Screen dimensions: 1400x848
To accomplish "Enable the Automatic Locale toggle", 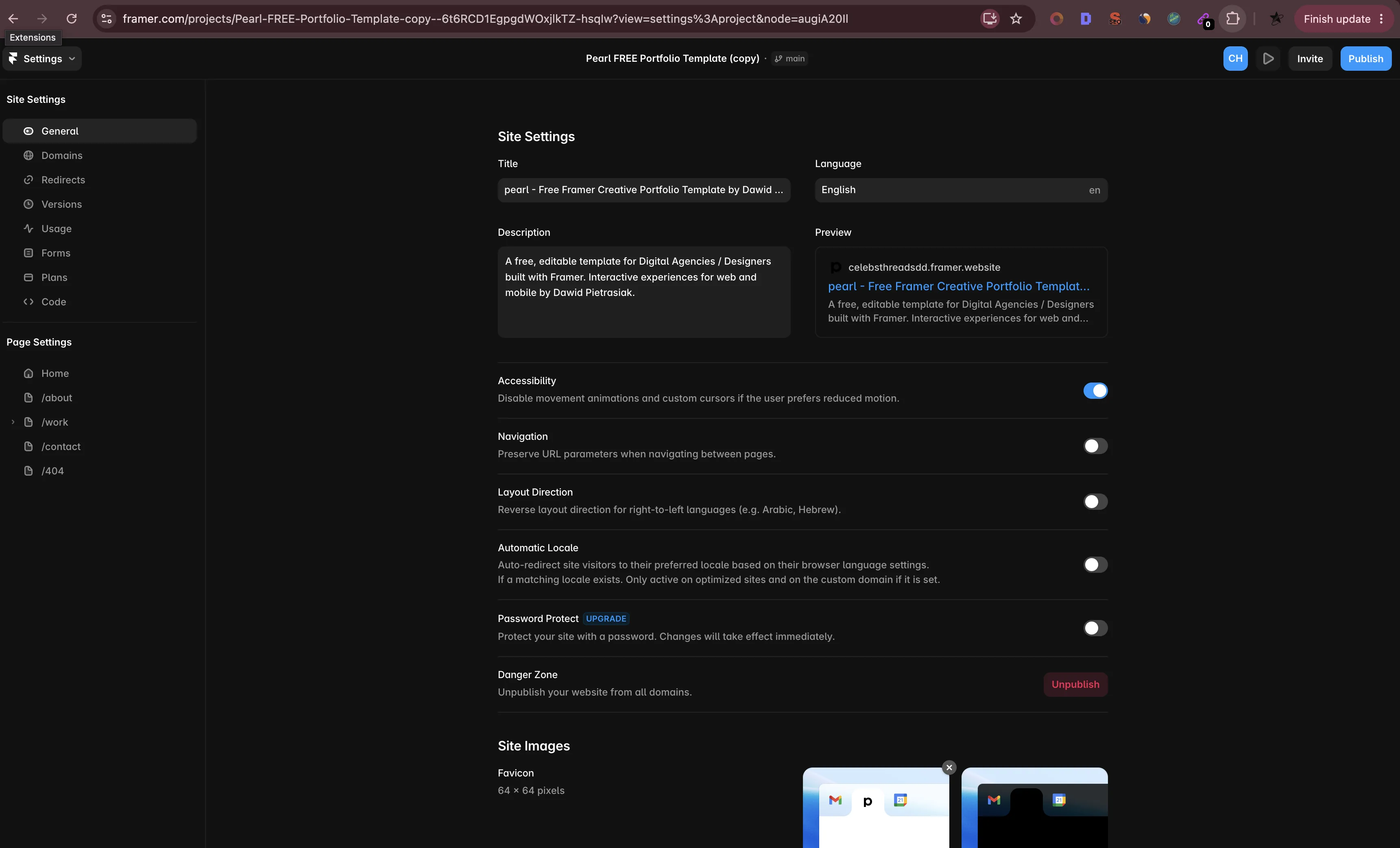I will click(x=1095, y=565).
